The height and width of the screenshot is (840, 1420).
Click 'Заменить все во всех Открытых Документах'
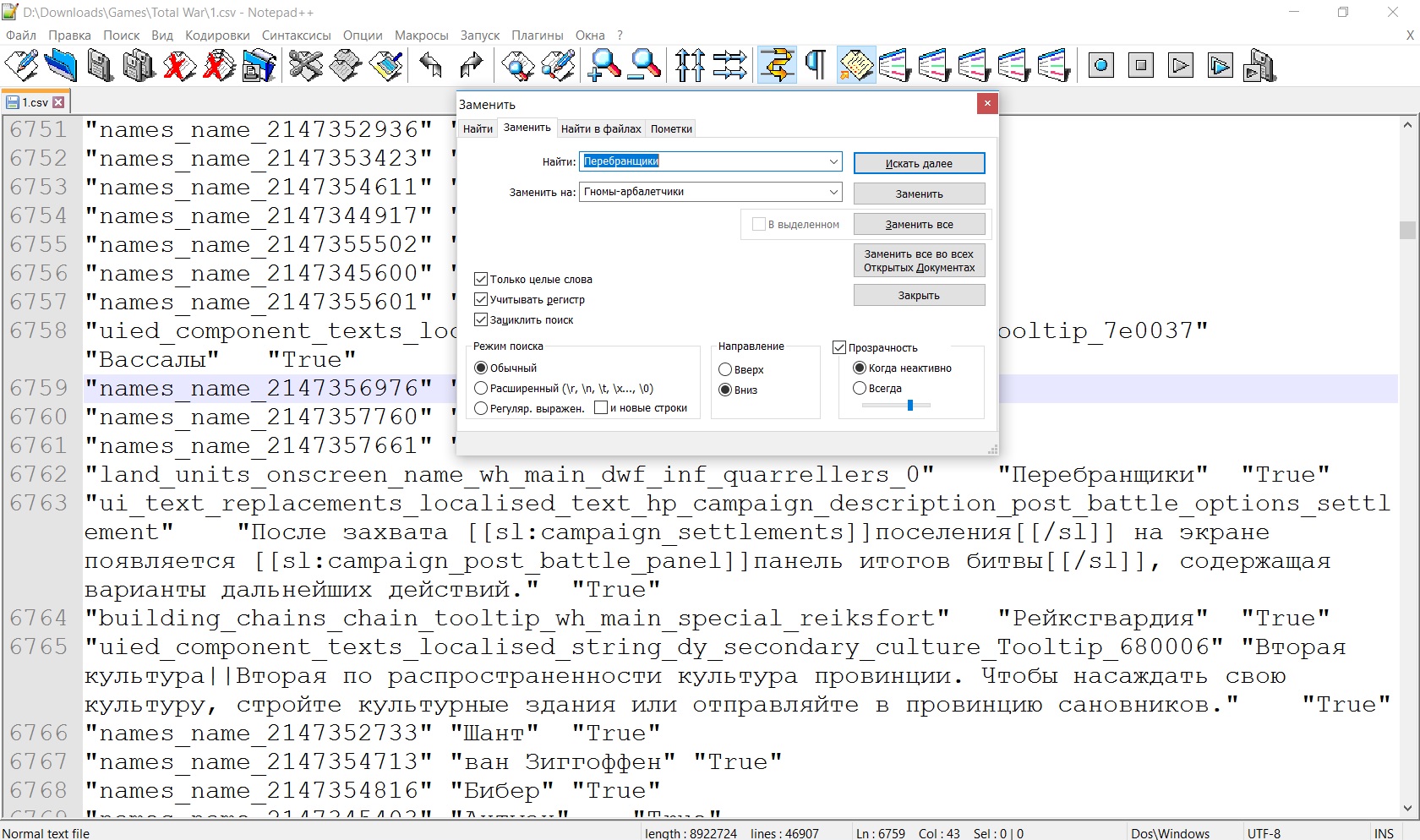(x=919, y=260)
